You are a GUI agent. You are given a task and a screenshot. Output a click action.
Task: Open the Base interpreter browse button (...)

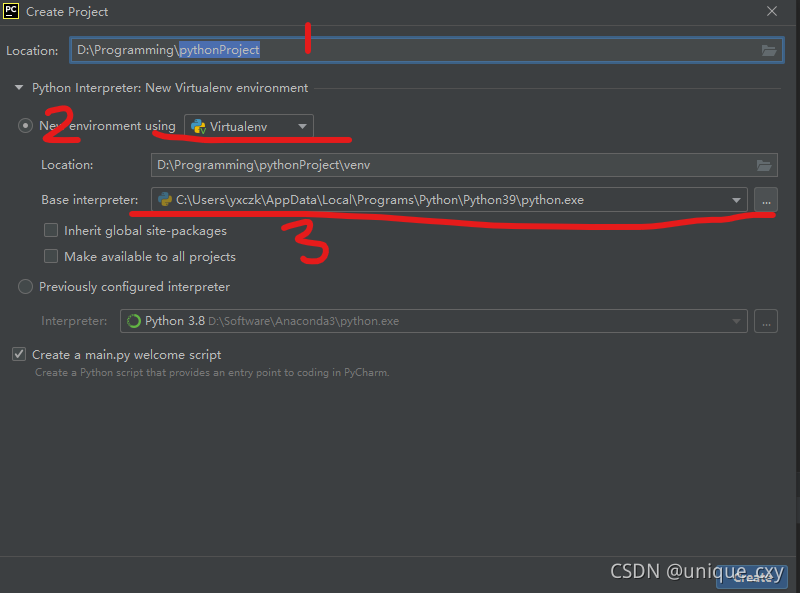click(766, 200)
